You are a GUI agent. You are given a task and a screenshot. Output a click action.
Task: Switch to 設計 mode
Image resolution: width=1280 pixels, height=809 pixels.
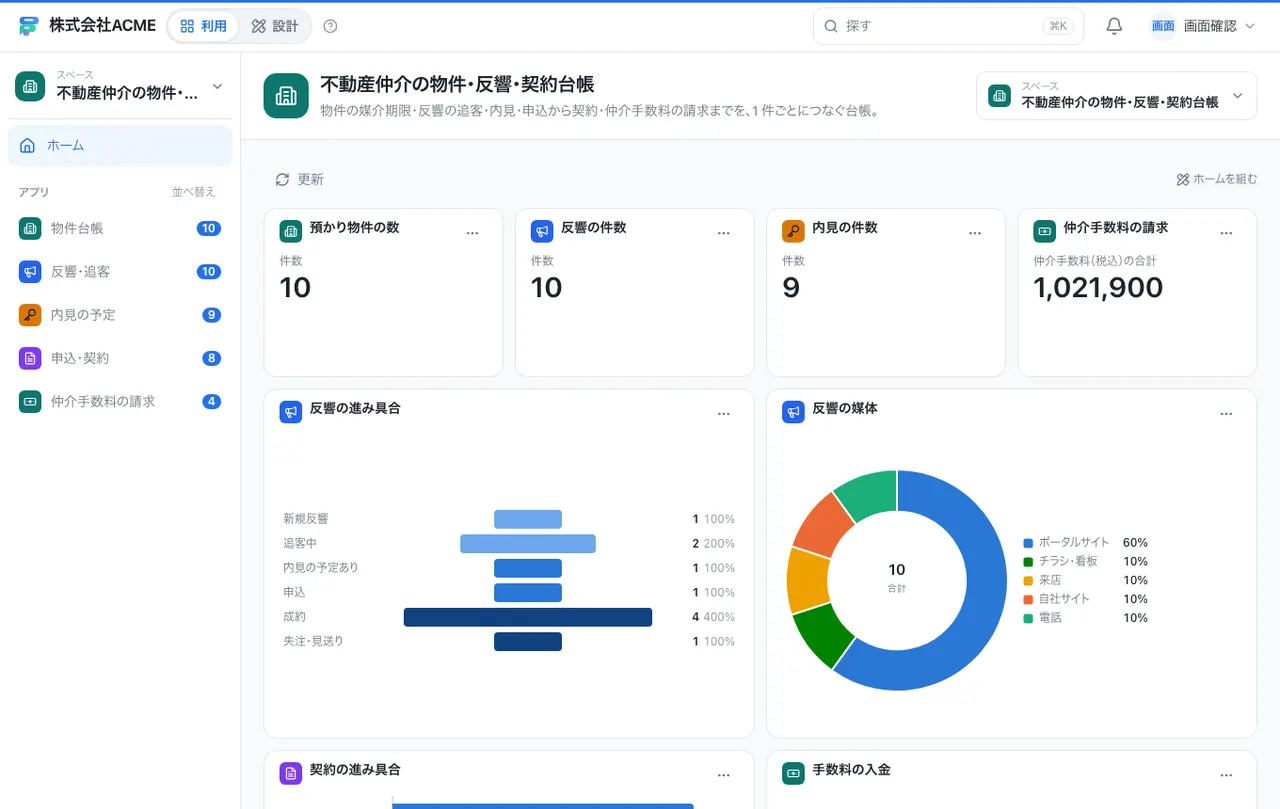coord(275,26)
